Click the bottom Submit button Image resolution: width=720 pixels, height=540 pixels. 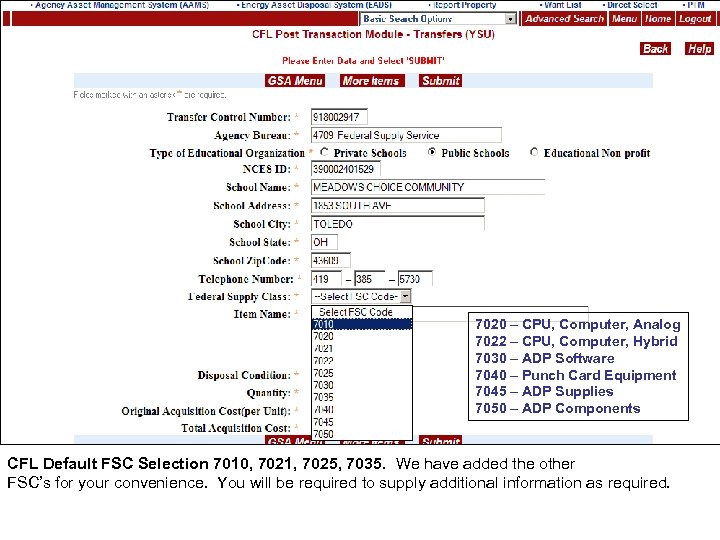440,440
